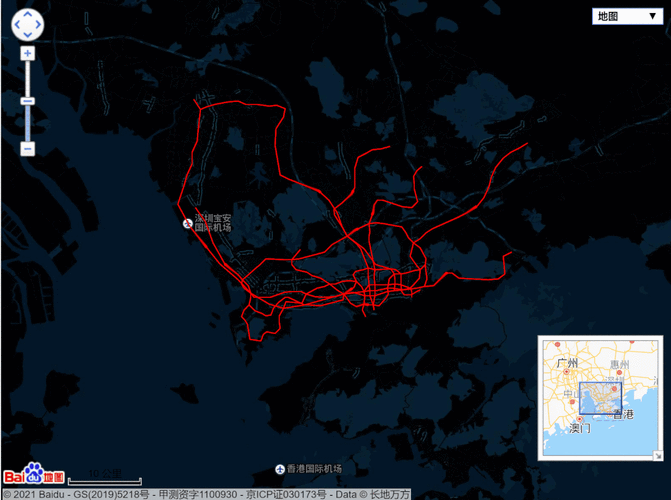Pan the map right with the right arrow
The height and width of the screenshot is (500, 671).
(39, 24)
